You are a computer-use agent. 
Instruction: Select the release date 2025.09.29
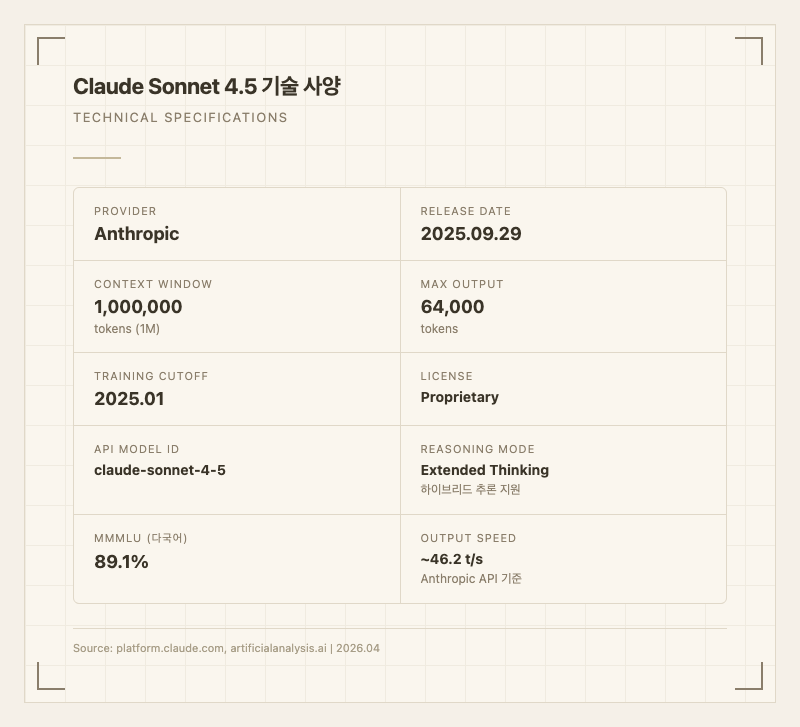470,234
